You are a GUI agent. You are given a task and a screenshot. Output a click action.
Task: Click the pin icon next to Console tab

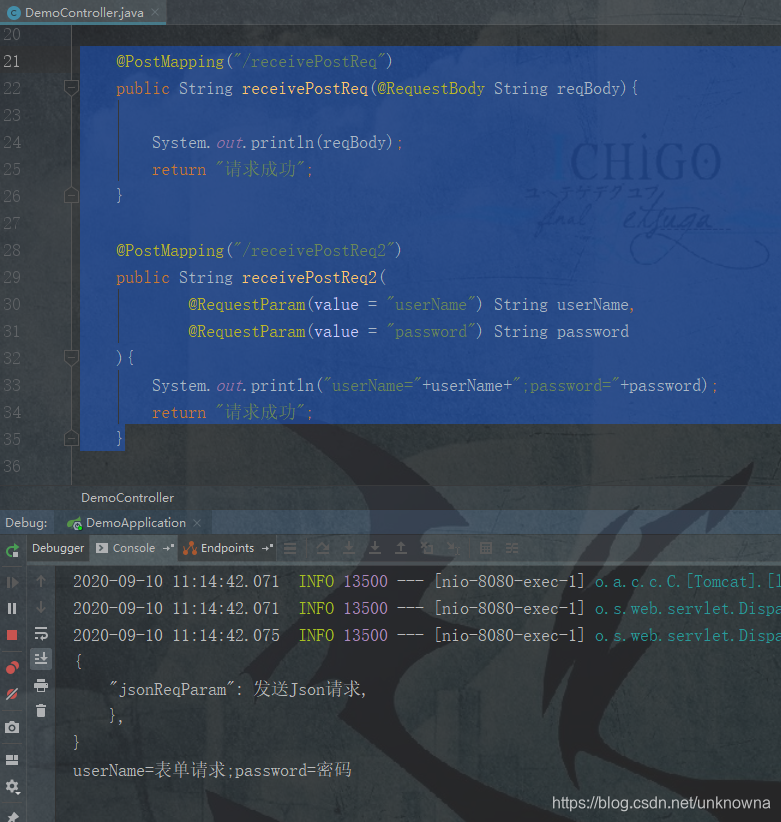tap(168, 548)
